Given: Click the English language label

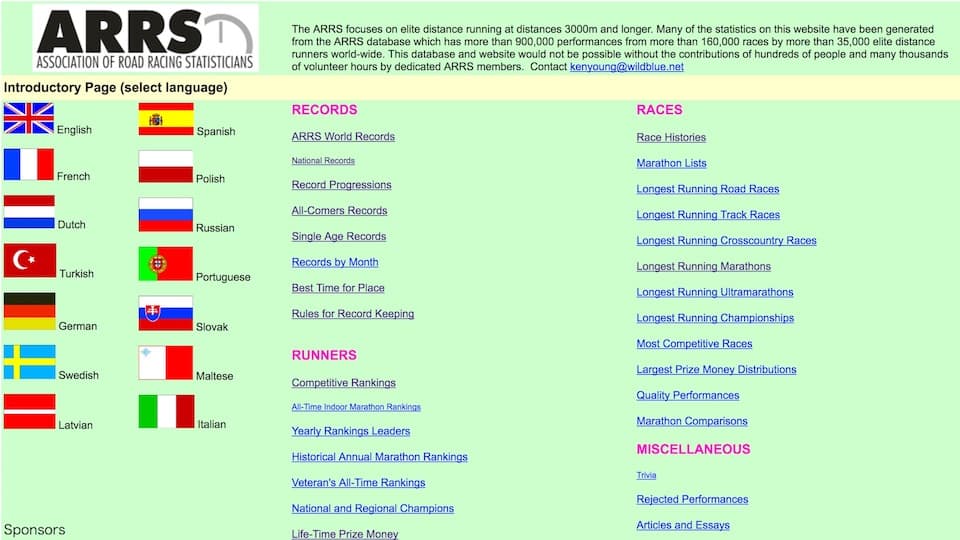Looking at the screenshot, I should coord(74,130).
